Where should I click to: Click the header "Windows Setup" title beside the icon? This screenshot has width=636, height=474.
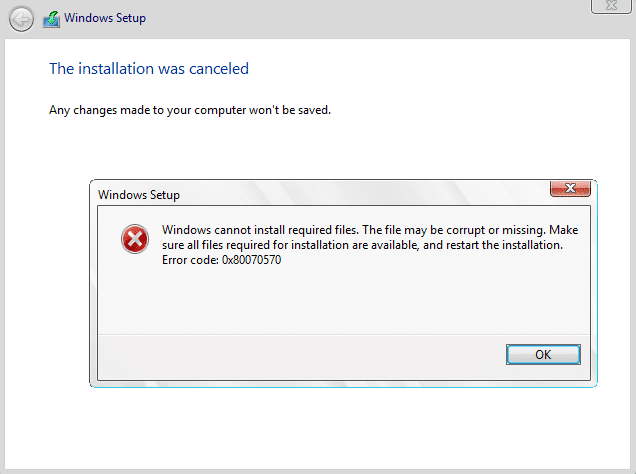click(x=105, y=18)
